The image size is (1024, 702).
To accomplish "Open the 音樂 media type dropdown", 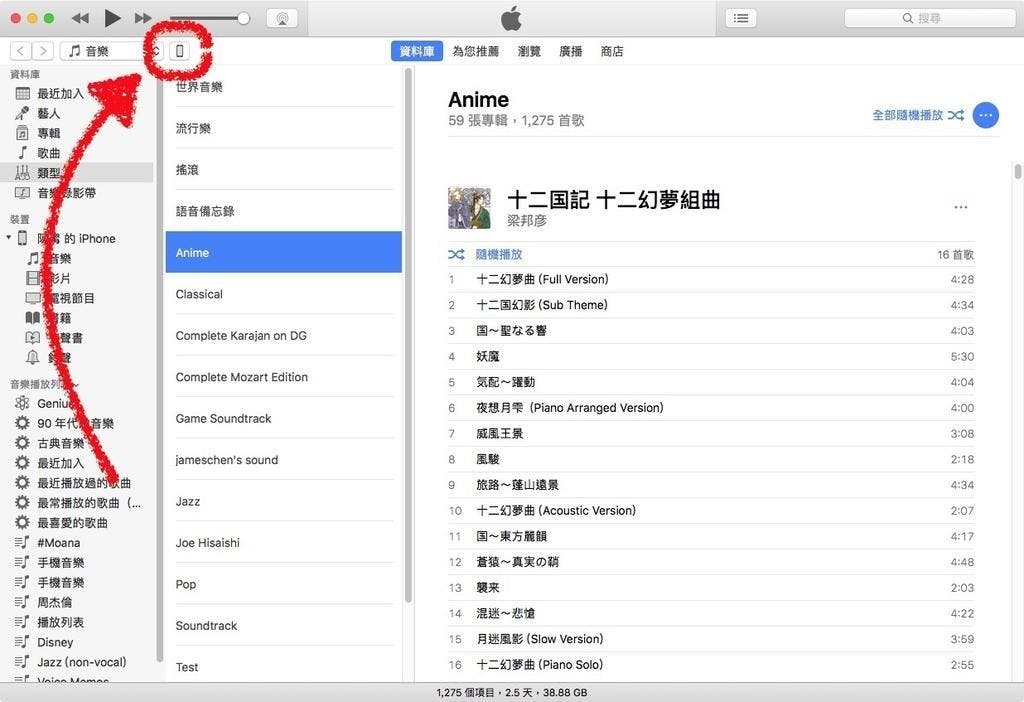I will point(111,51).
